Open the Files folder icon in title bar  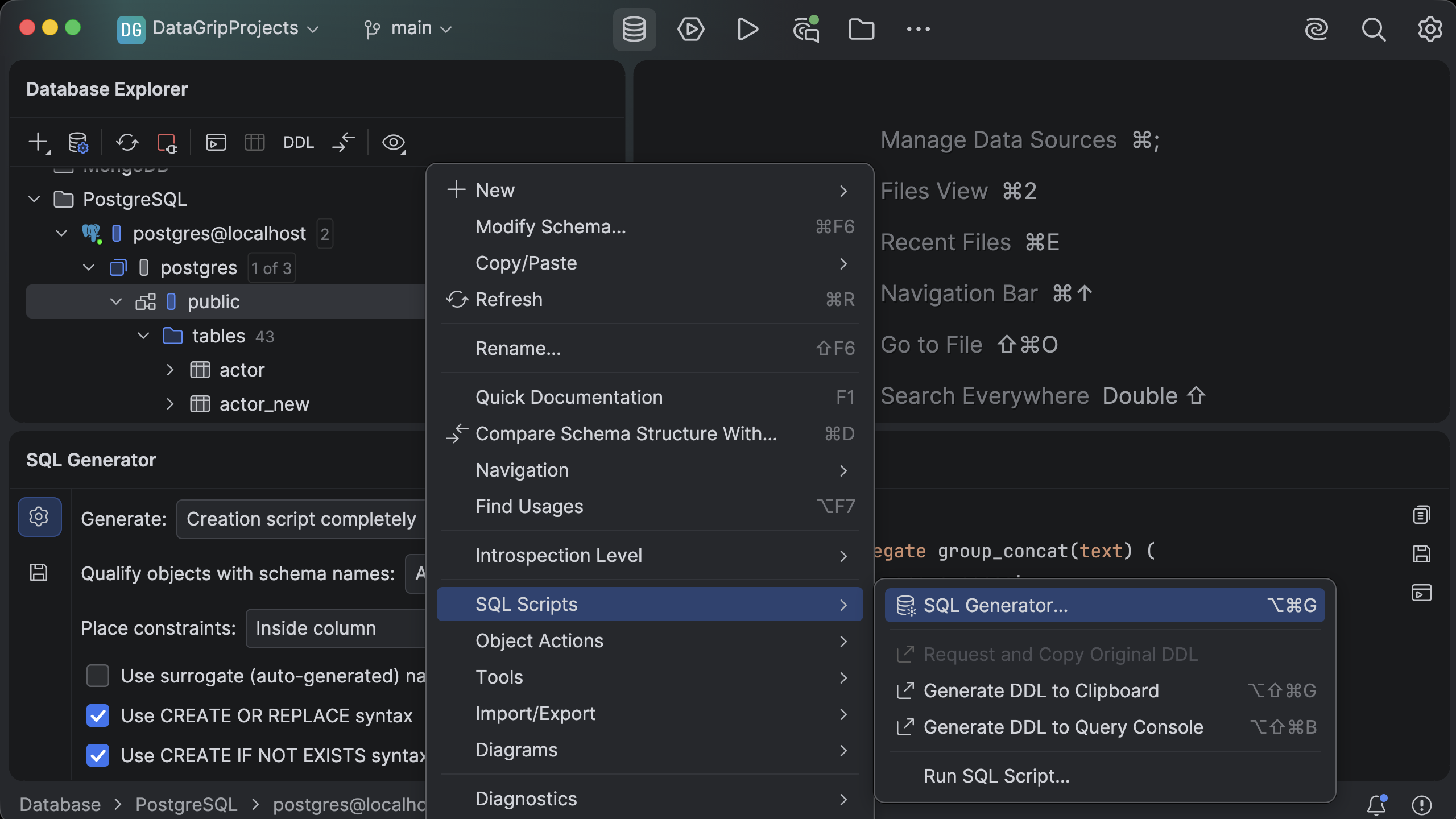(861, 29)
